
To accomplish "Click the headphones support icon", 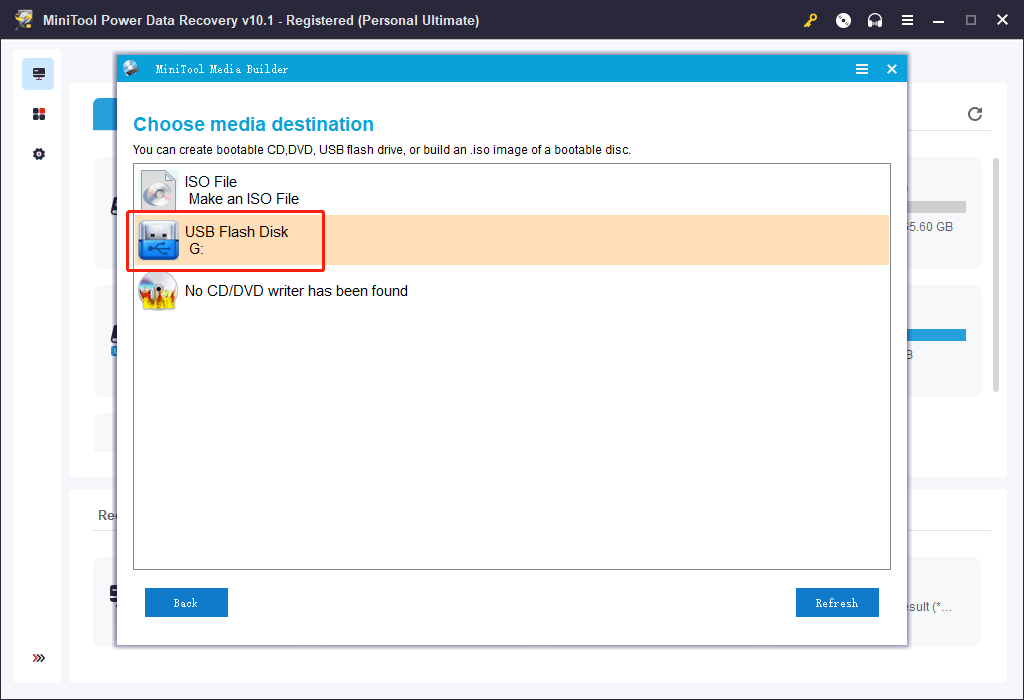I will 875,20.
